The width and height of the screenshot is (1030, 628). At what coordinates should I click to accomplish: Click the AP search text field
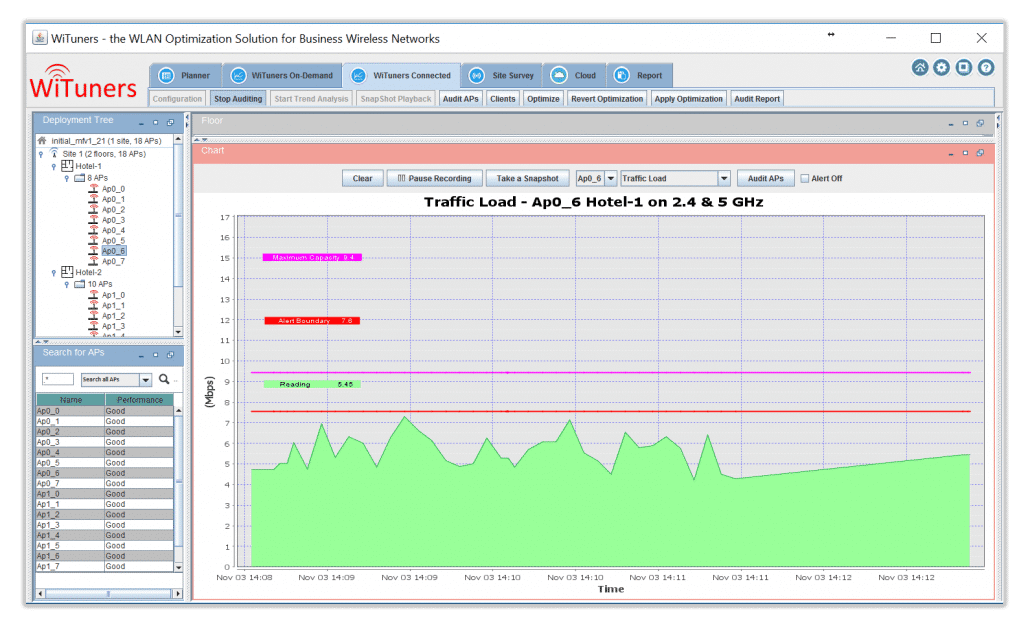click(x=58, y=379)
